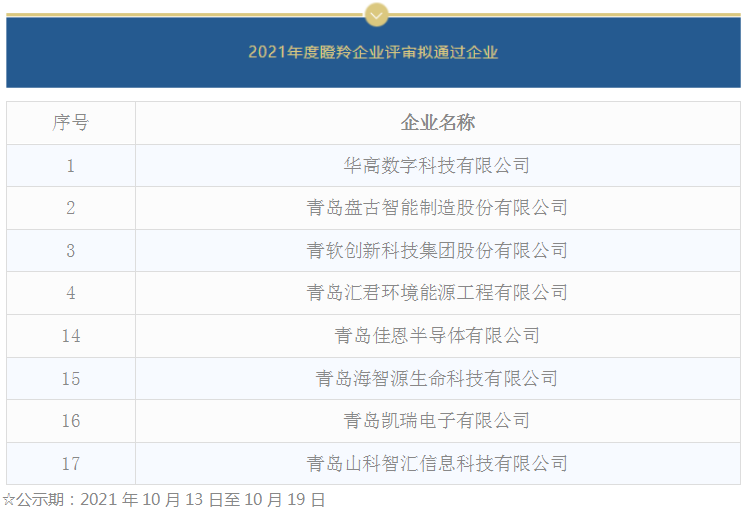The width and height of the screenshot is (750, 513).
Task: Click serial number 3 cell
Action: click(71, 251)
